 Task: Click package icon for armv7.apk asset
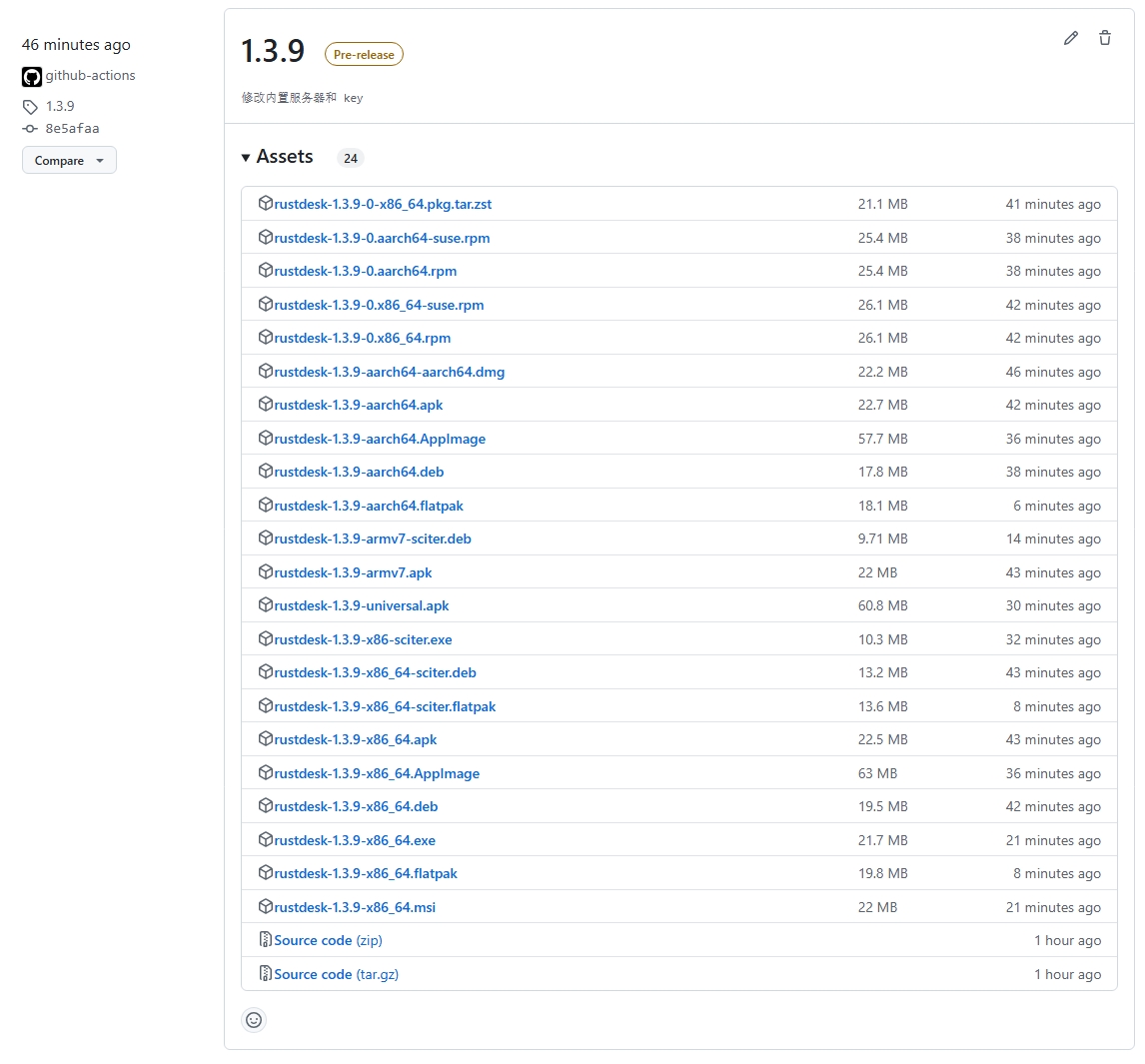(x=266, y=571)
